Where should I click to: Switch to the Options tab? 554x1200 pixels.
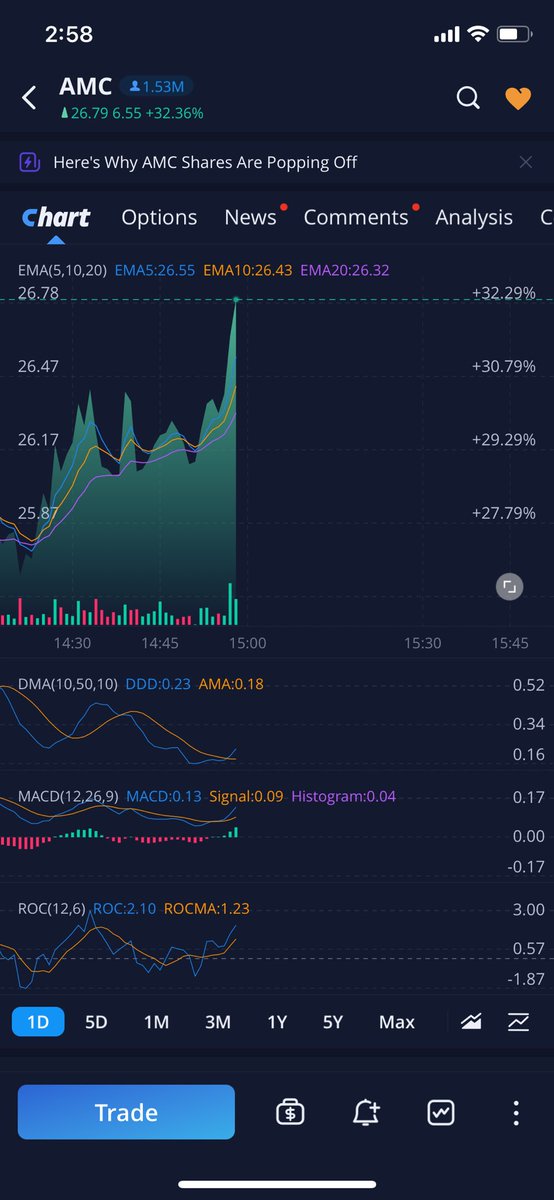[159, 217]
